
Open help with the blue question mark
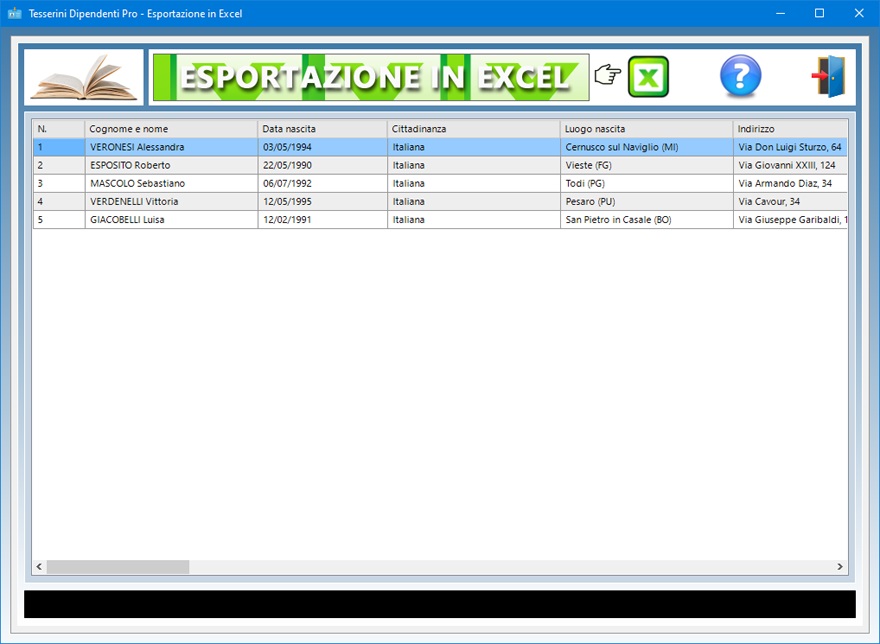click(x=740, y=76)
